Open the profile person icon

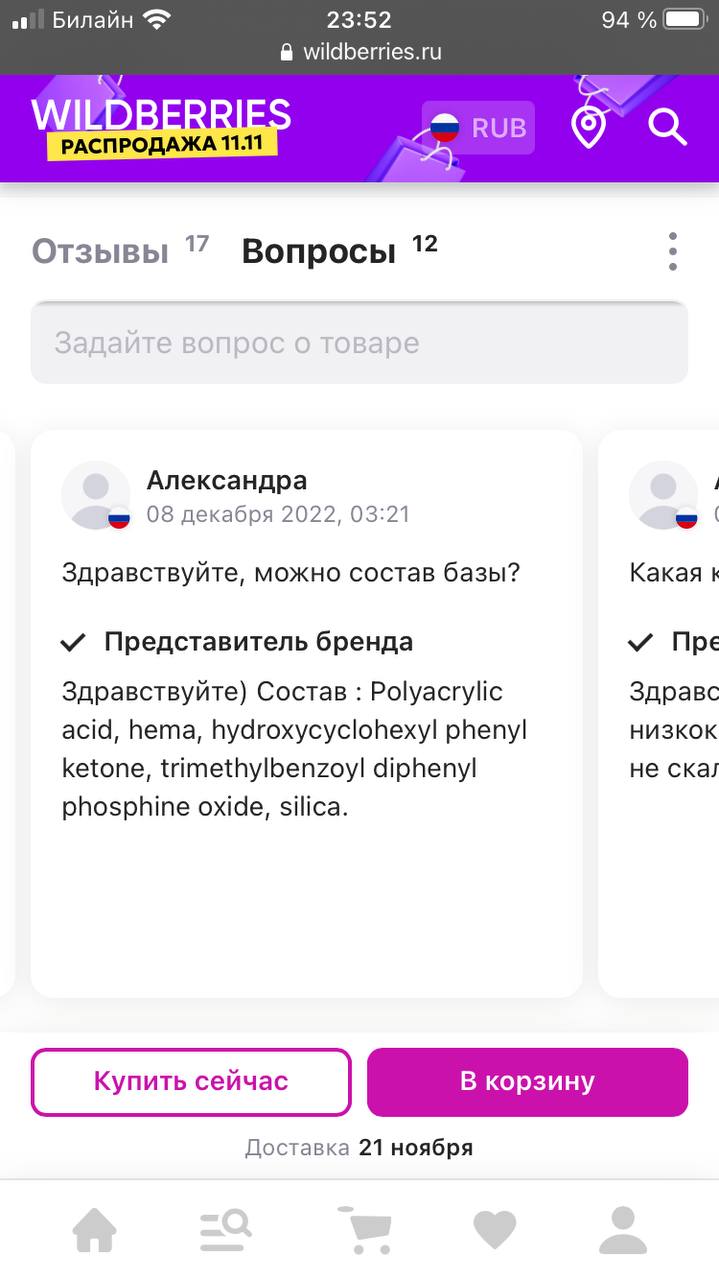(x=623, y=1230)
